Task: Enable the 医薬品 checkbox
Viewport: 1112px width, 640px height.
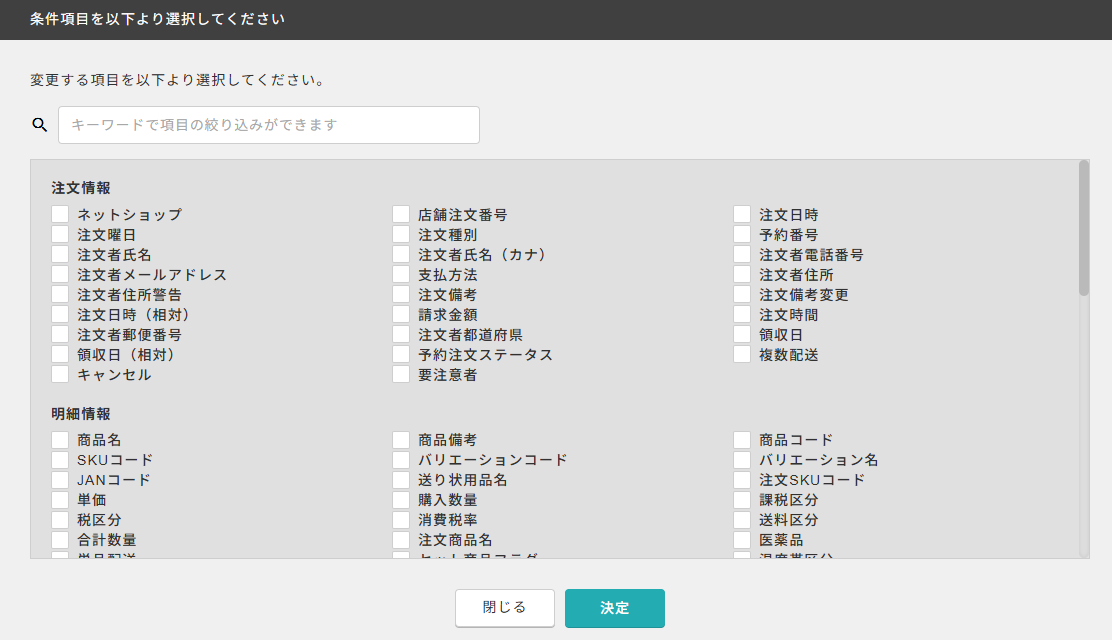Action: [743, 539]
